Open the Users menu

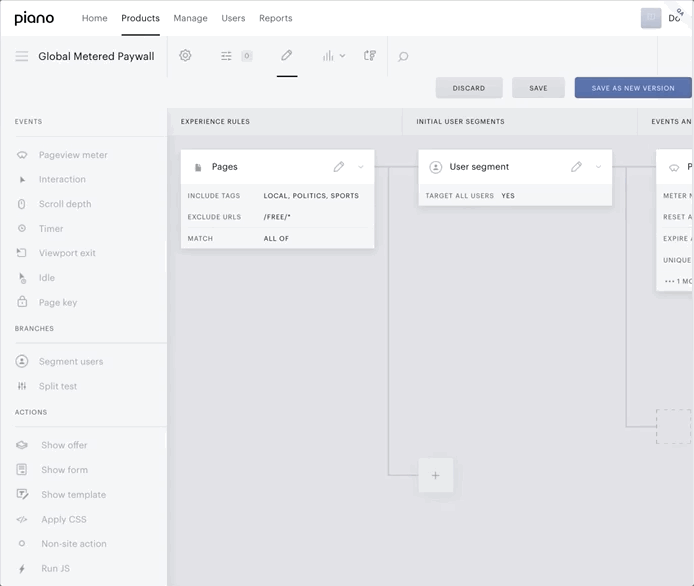point(233,18)
